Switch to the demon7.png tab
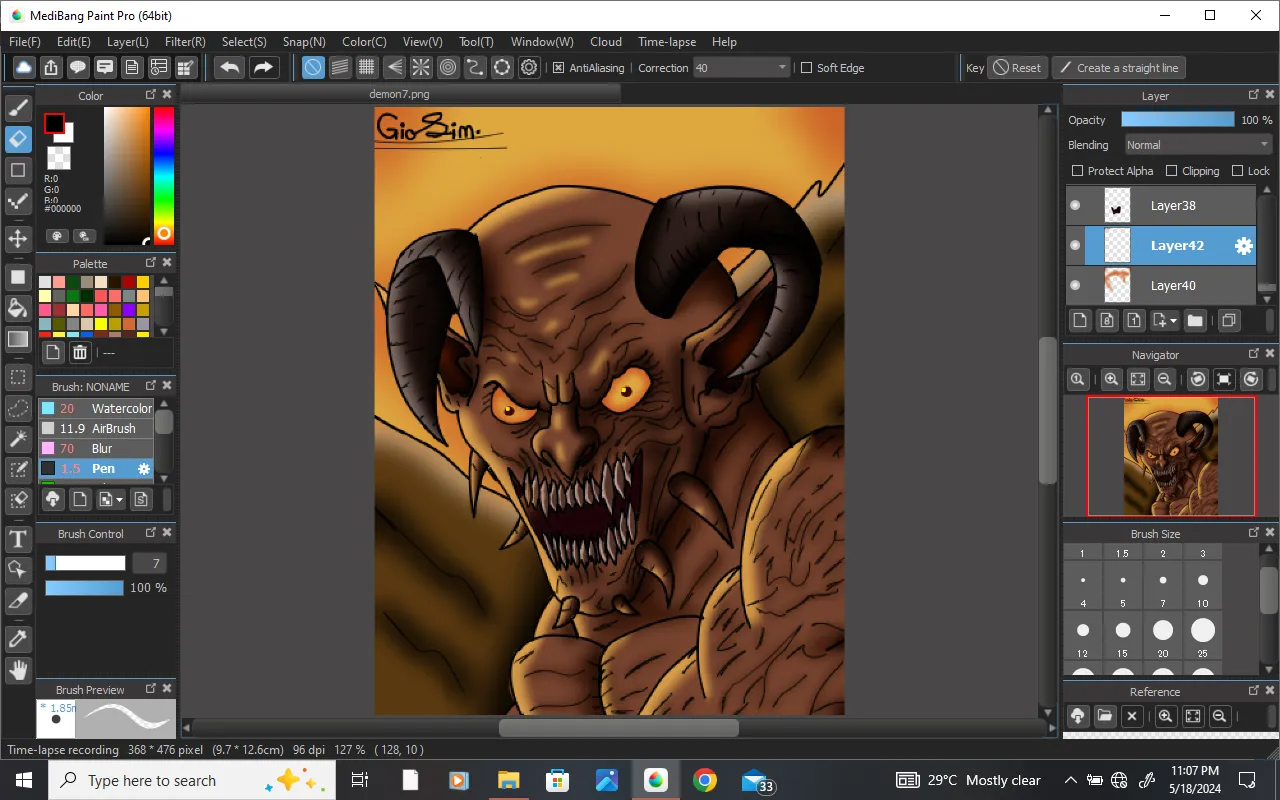This screenshot has width=1280, height=800. click(x=401, y=93)
